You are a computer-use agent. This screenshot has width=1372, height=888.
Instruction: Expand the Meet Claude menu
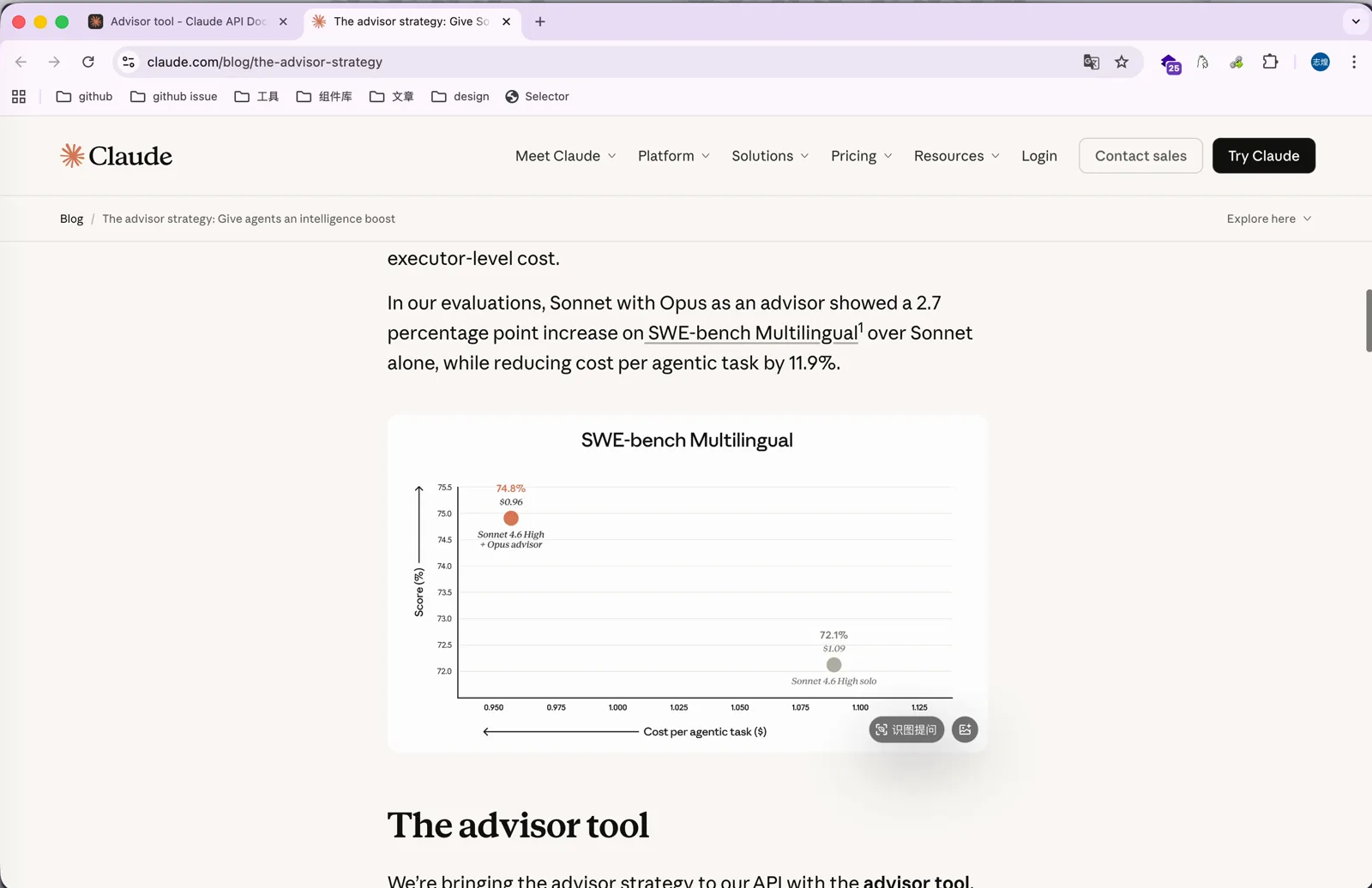566,156
